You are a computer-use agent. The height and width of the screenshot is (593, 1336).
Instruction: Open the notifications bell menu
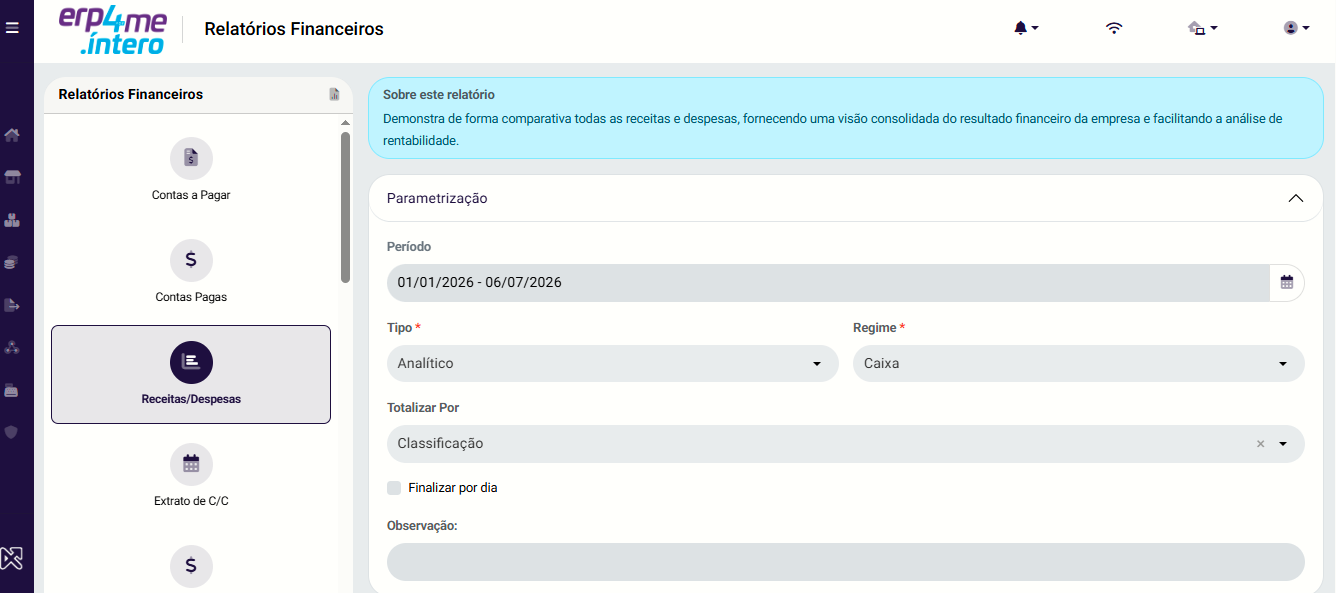[x=1026, y=28]
